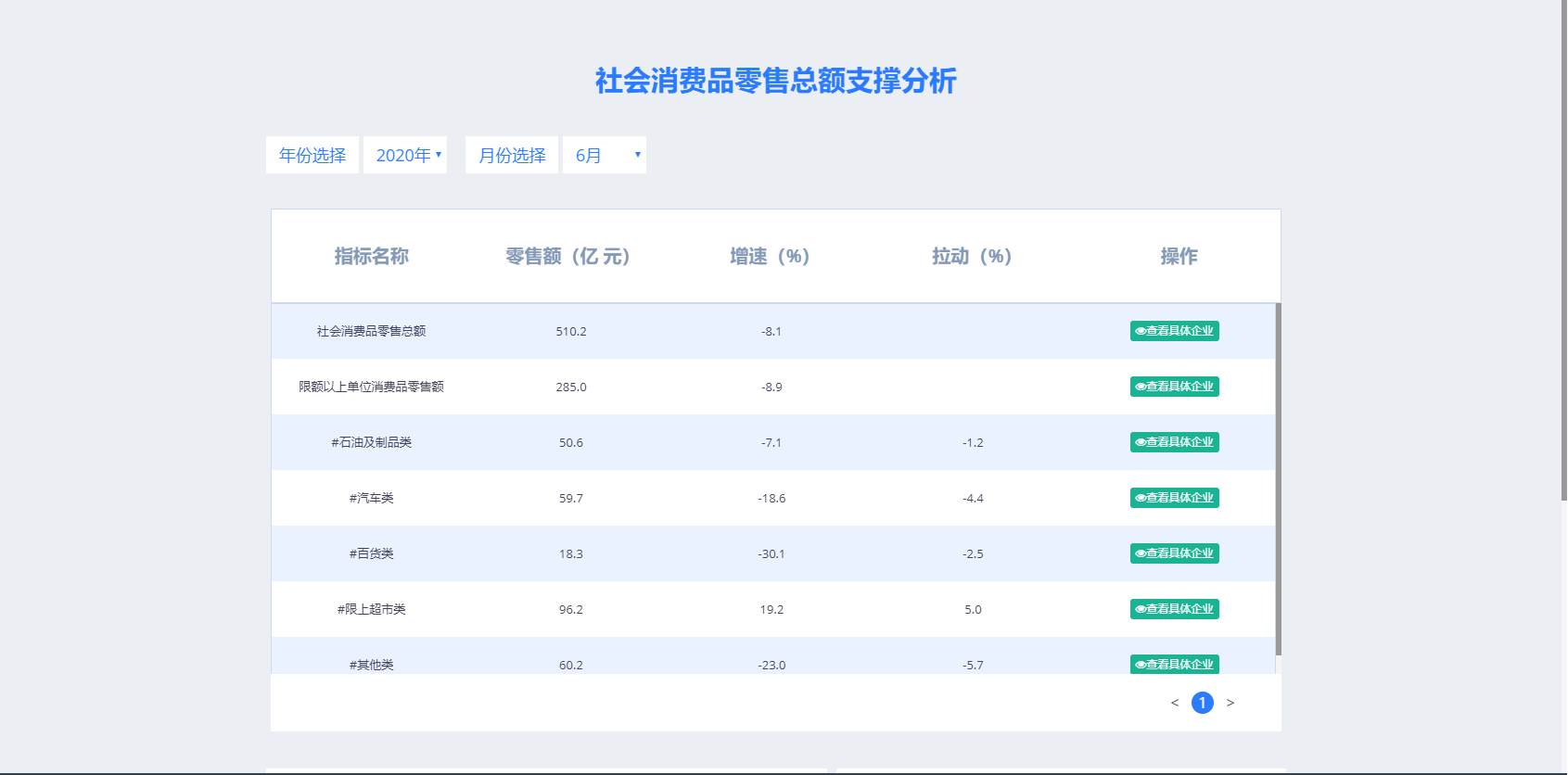Click the page's main vertical scrollbar
This screenshot has width=1568, height=775.
(1563, 250)
